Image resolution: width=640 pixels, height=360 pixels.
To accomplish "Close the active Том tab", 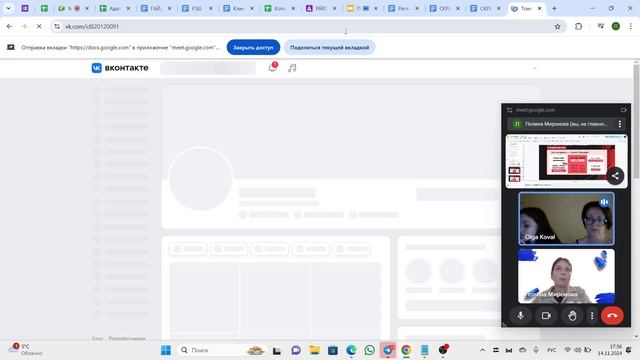I will 540,8.
